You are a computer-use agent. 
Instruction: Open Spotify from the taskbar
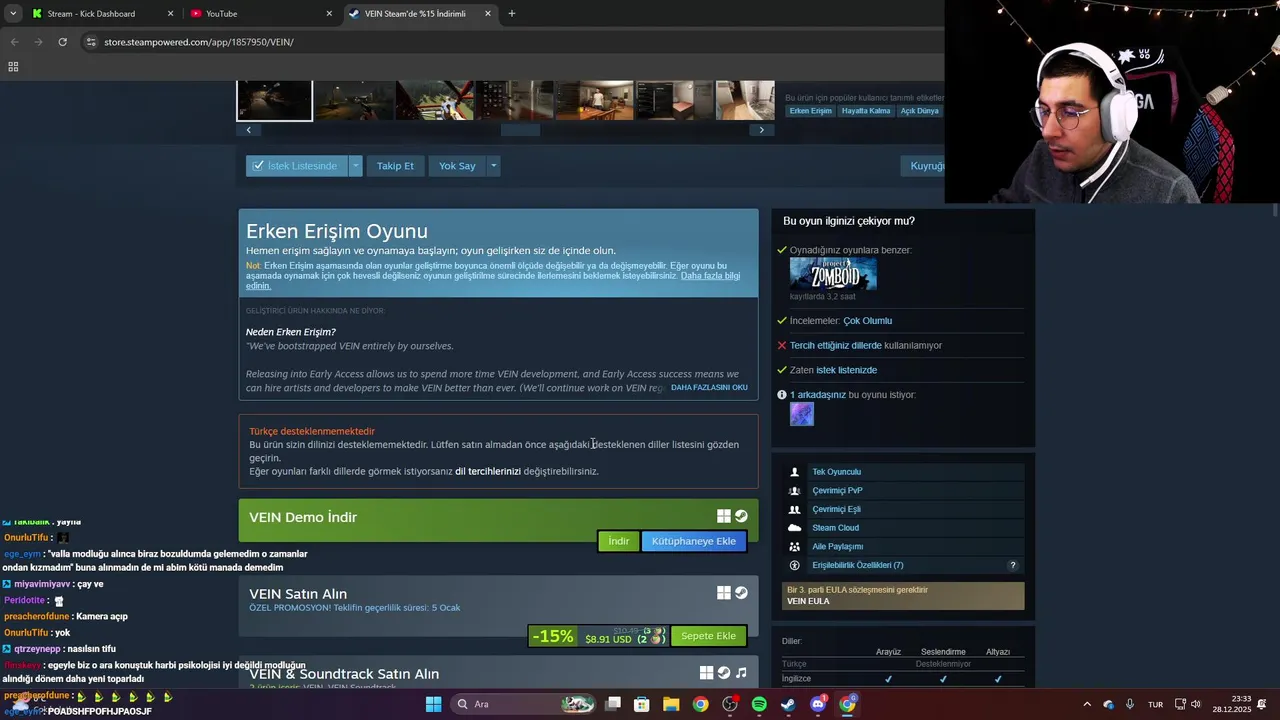759,704
